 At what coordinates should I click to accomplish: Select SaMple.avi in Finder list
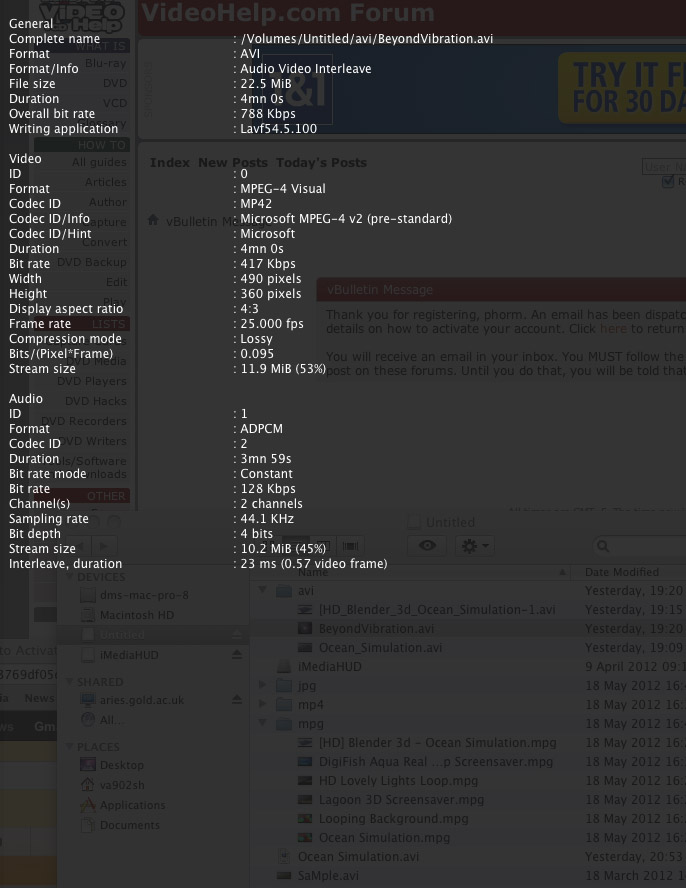point(328,876)
